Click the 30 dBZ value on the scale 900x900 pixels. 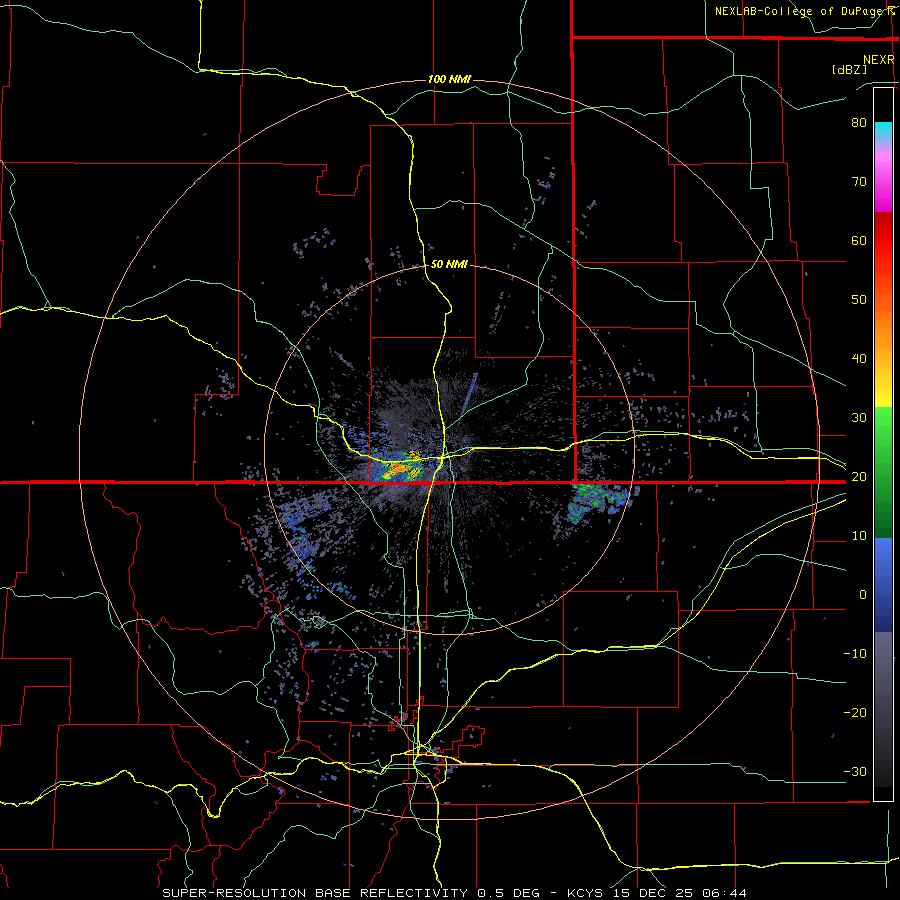point(859,418)
